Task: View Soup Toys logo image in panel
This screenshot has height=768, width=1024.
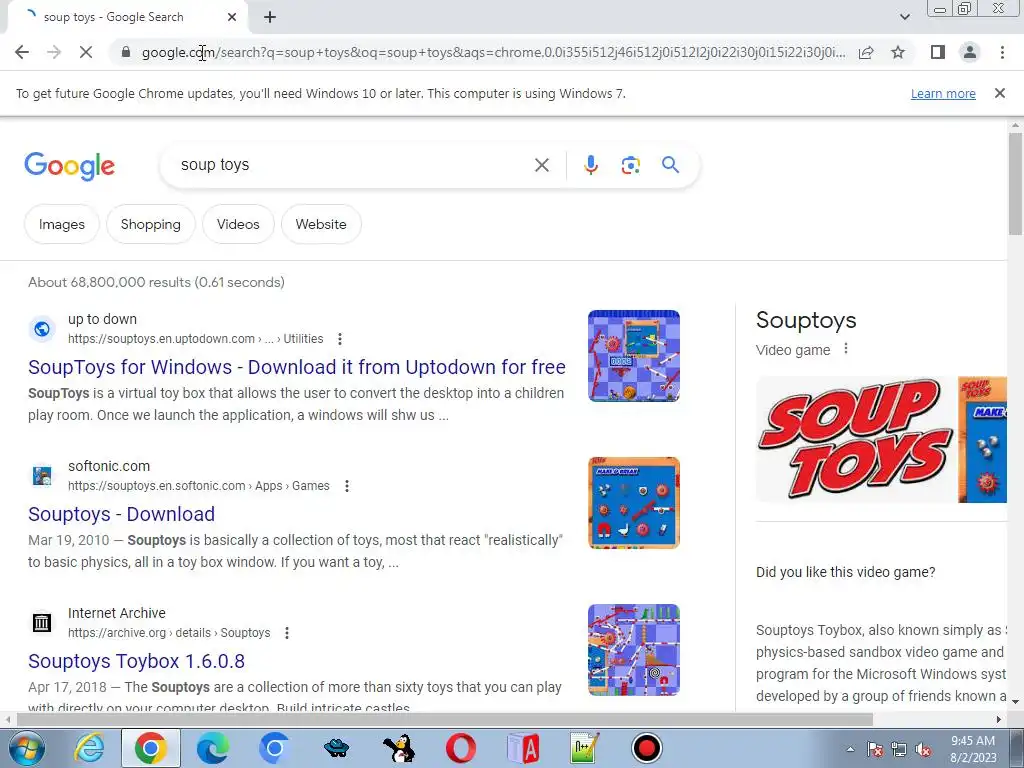Action: point(855,440)
